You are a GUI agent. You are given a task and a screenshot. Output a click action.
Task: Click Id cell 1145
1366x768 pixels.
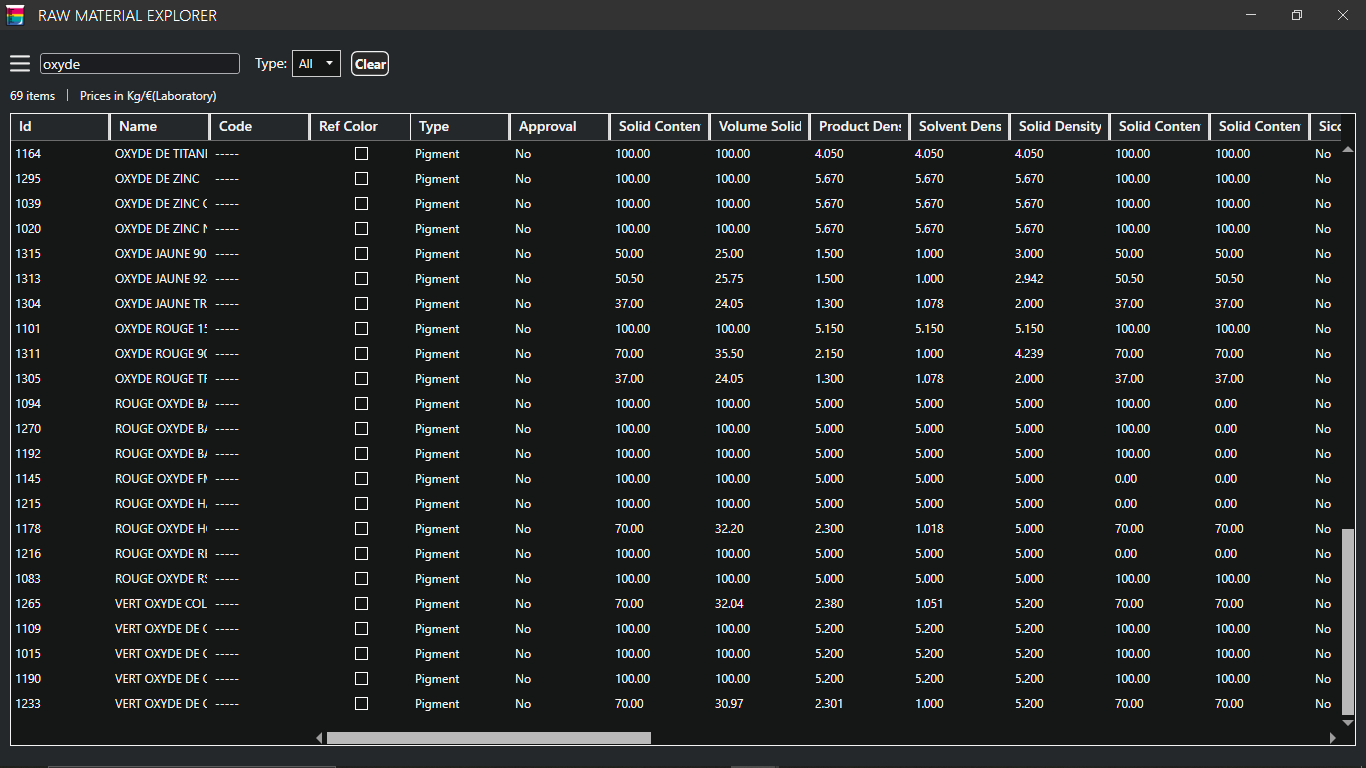pos(28,479)
